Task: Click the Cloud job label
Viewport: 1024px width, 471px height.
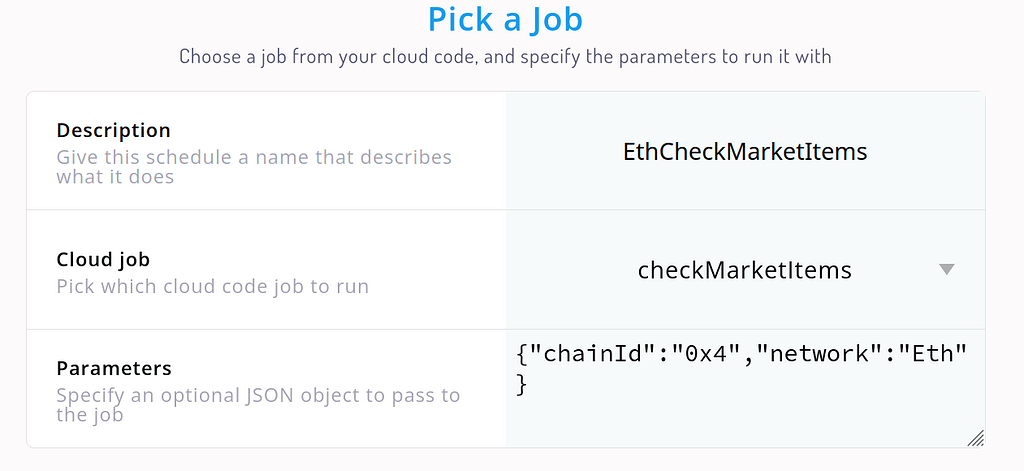Action: (x=103, y=259)
